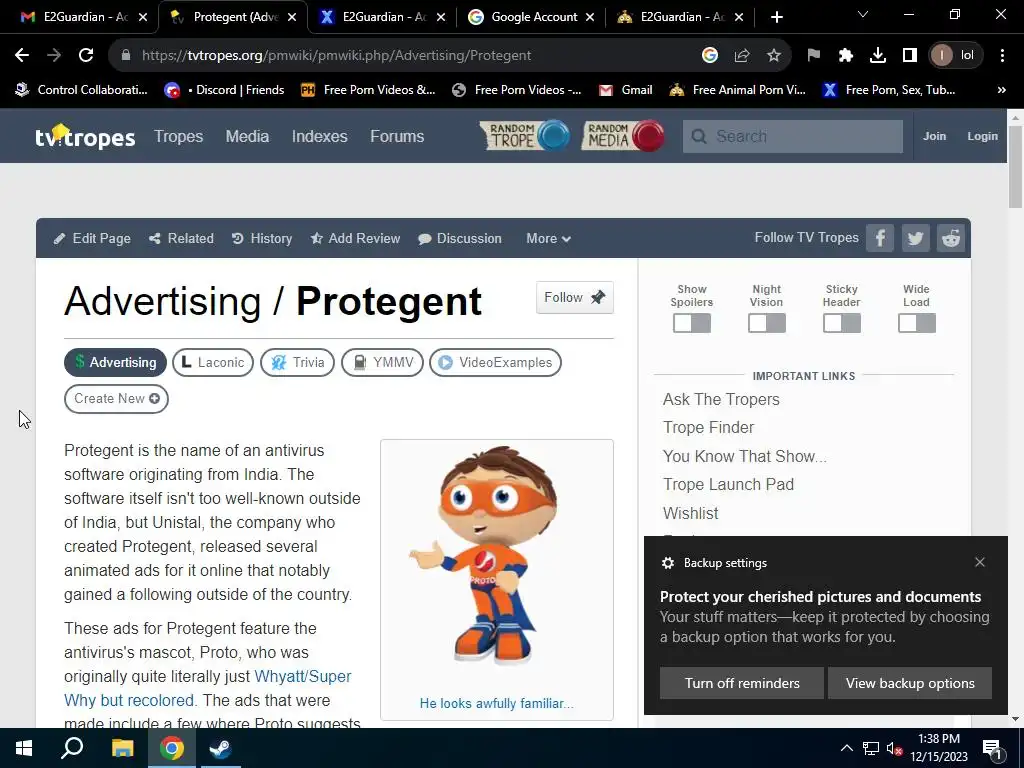Reload the current page
The image size is (1024, 768).
coord(86,56)
